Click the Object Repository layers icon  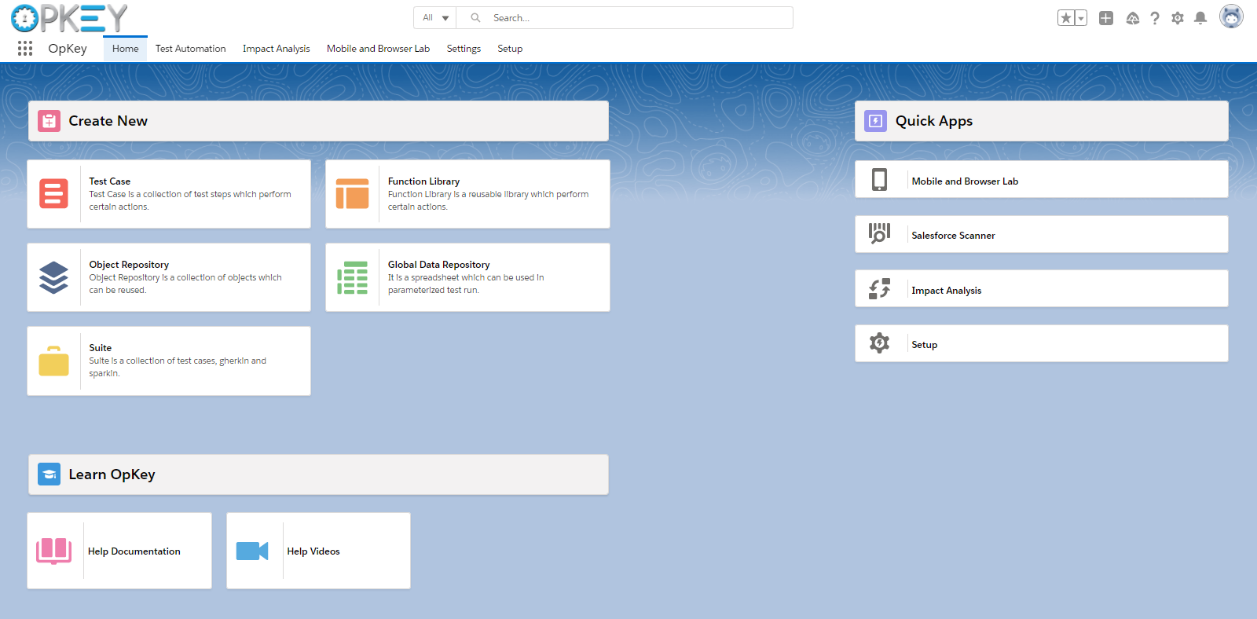pos(54,277)
